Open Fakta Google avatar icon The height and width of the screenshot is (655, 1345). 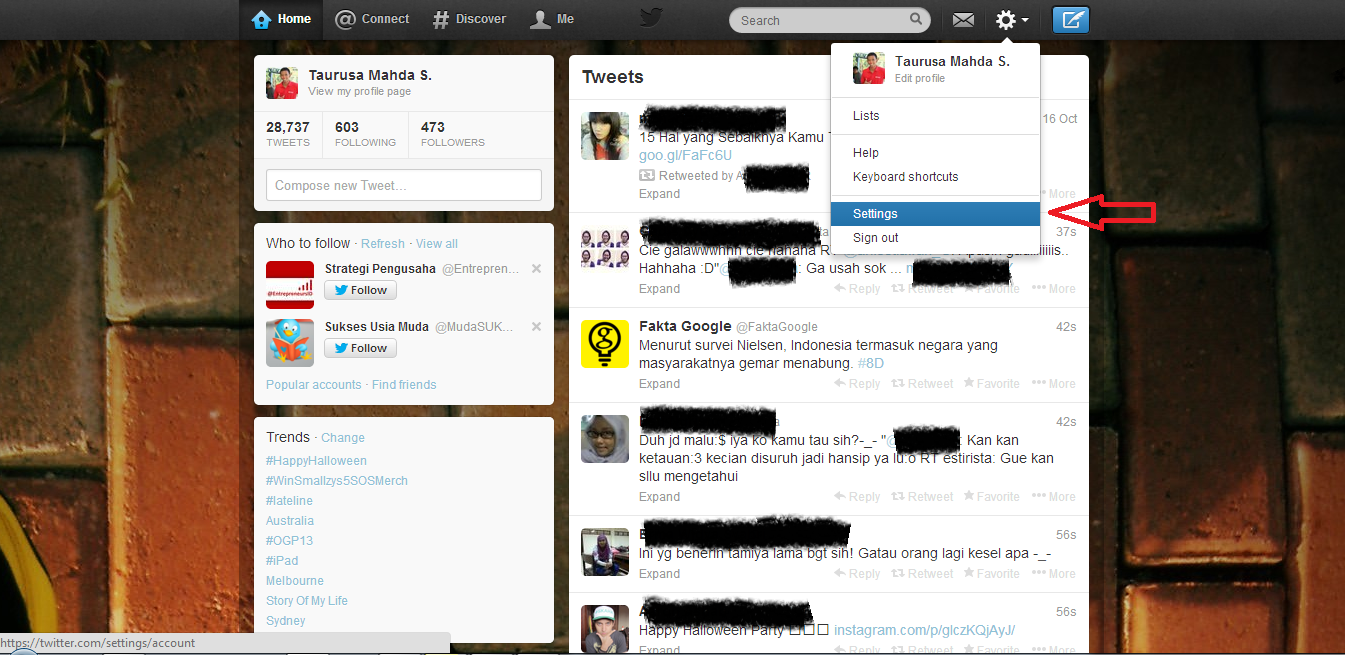click(x=605, y=344)
